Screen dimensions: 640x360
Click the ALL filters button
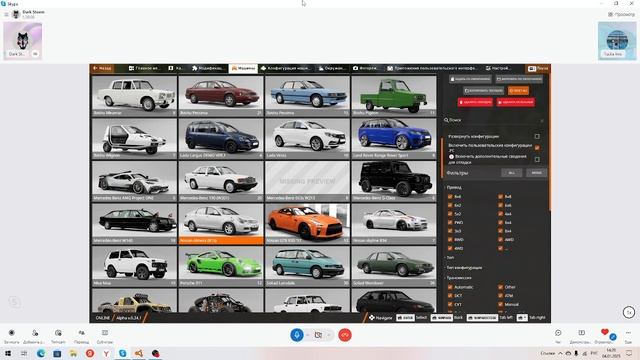(511, 173)
